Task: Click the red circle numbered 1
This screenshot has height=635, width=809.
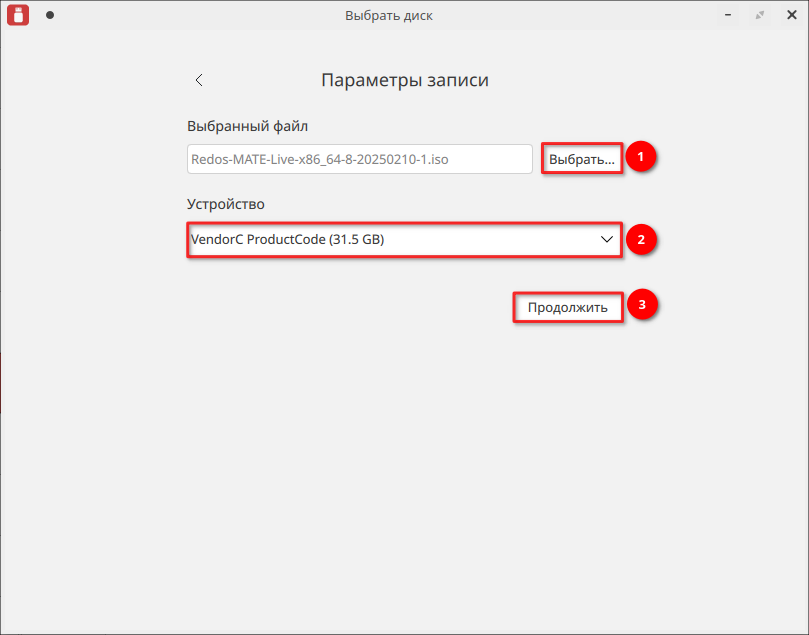Action: pyautogui.click(x=641, y=156)
